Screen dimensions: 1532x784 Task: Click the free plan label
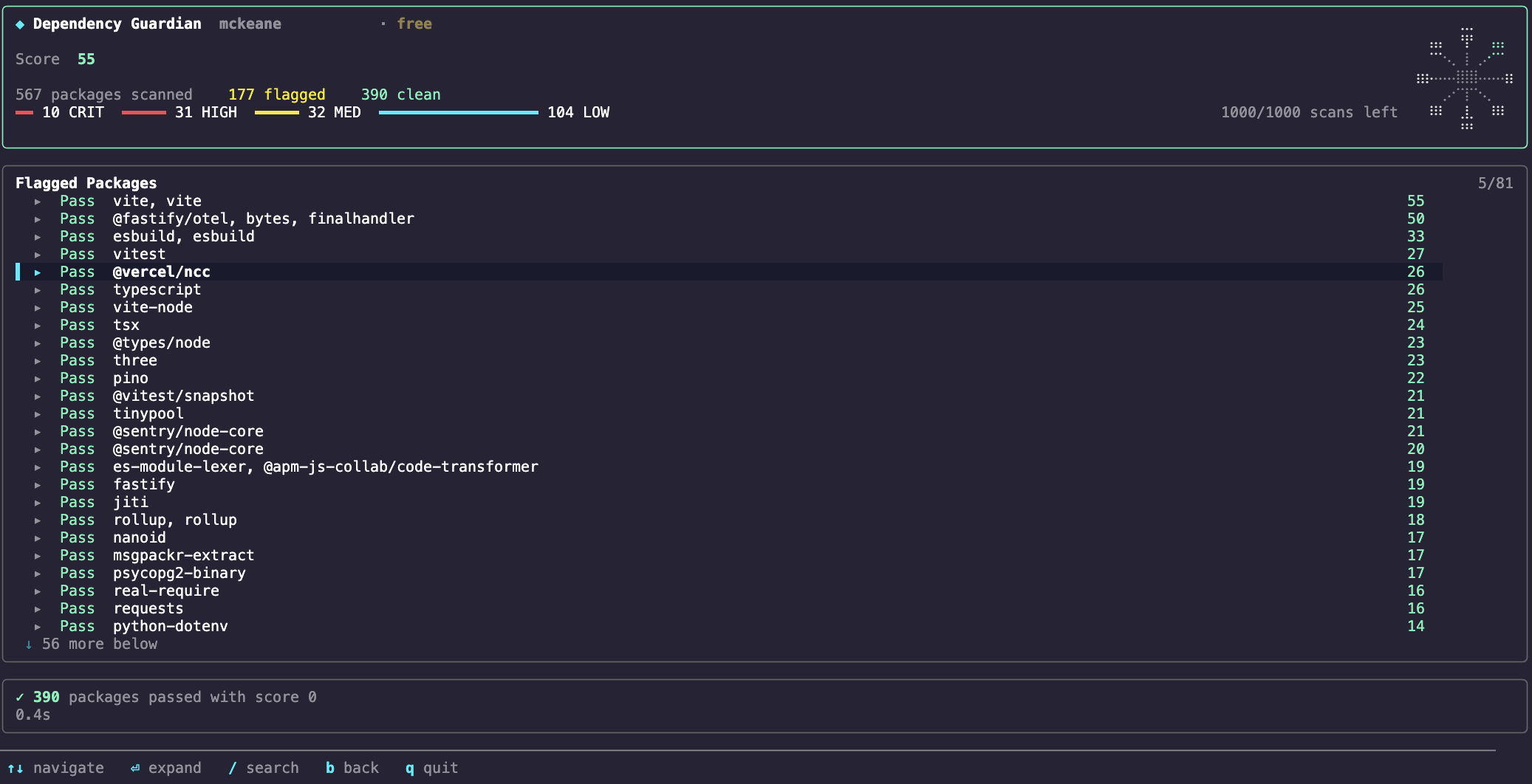(x=414, y=24)
